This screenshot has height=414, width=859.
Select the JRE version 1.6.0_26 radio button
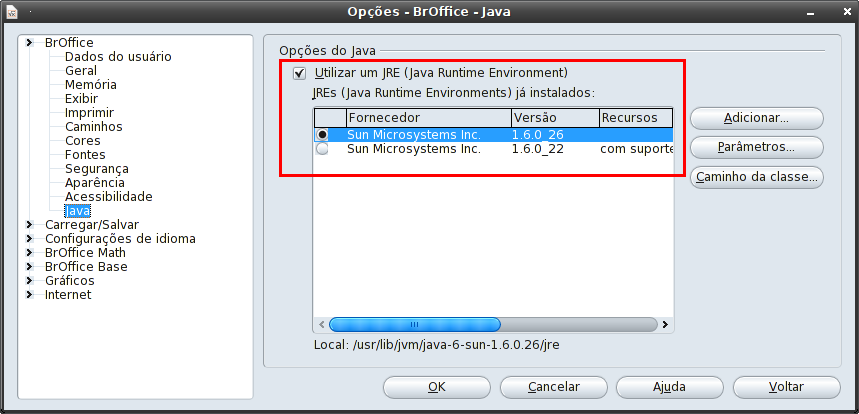322,135
